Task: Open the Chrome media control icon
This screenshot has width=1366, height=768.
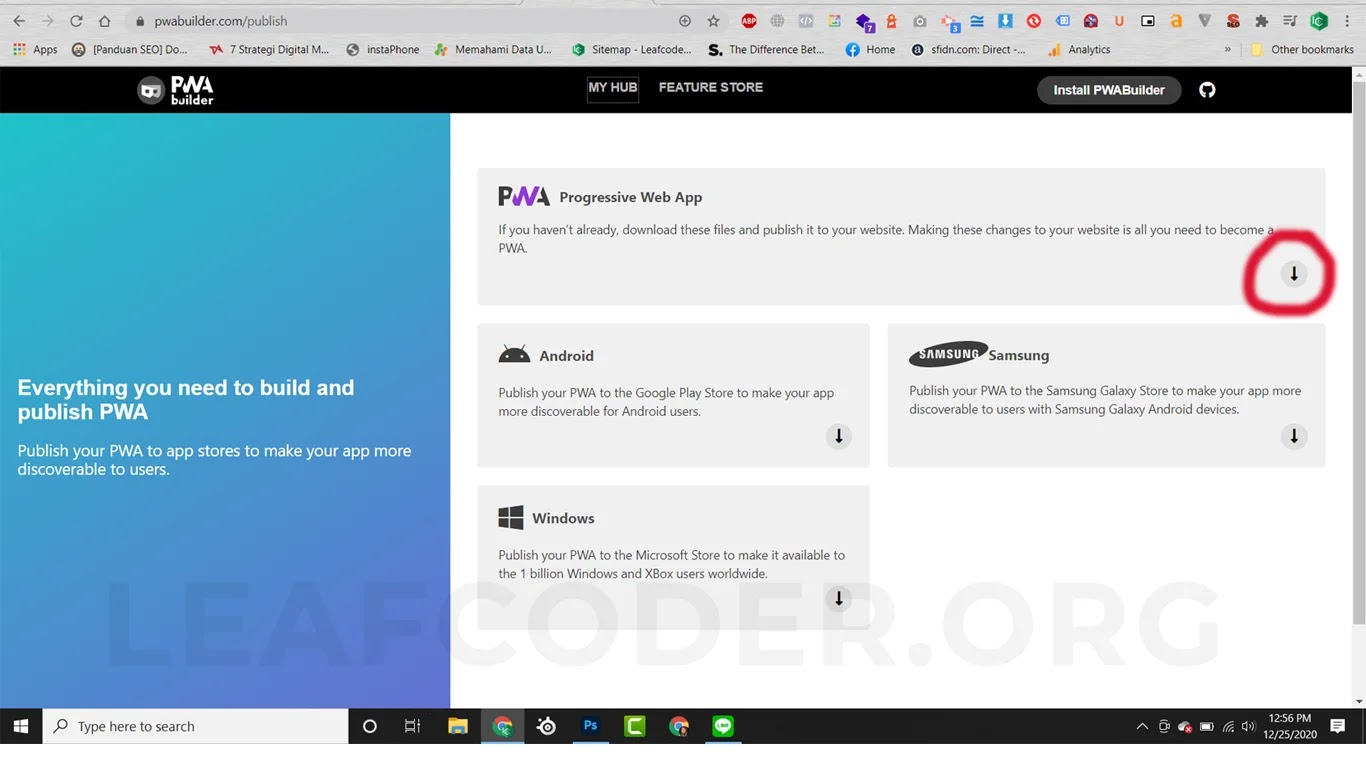Action: point(1290,21)
